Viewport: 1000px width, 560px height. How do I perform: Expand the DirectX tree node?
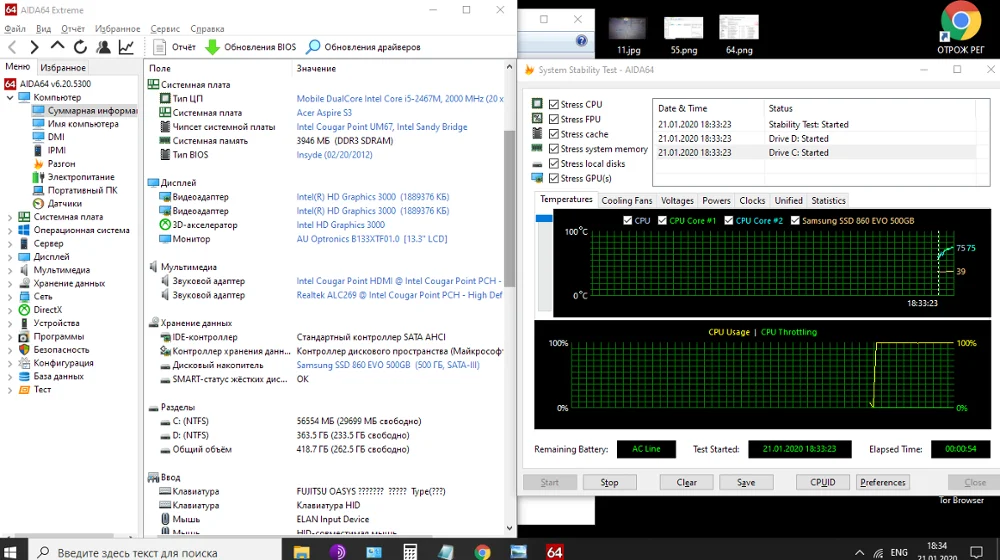(10, 310)
